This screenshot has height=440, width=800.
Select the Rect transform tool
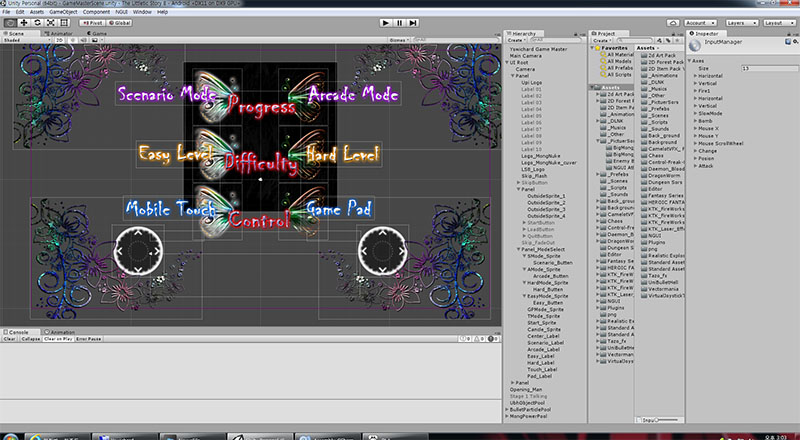tap(64, 23)
